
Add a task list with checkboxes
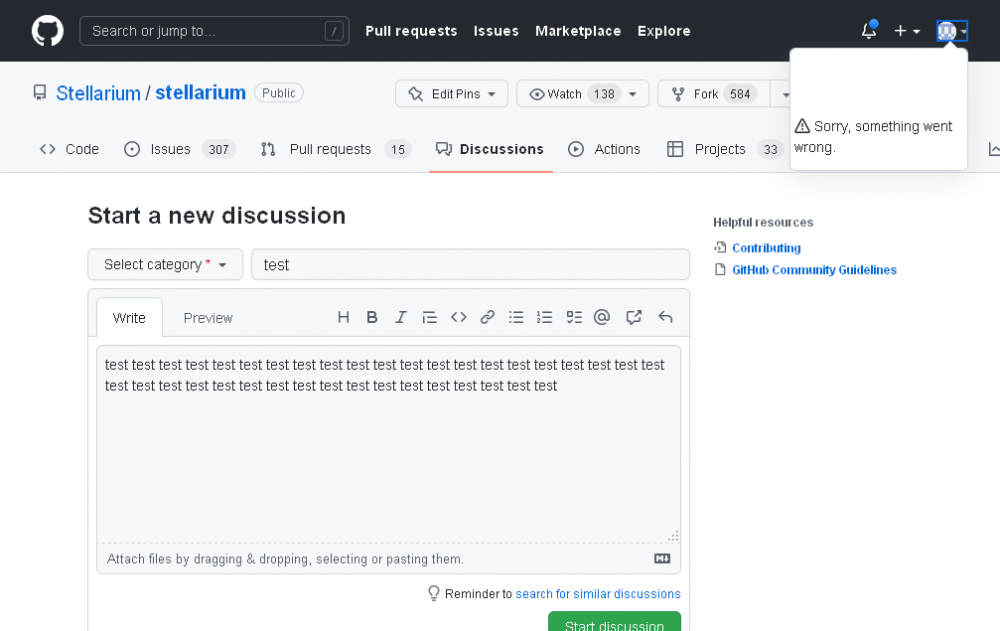pos(574,317)
